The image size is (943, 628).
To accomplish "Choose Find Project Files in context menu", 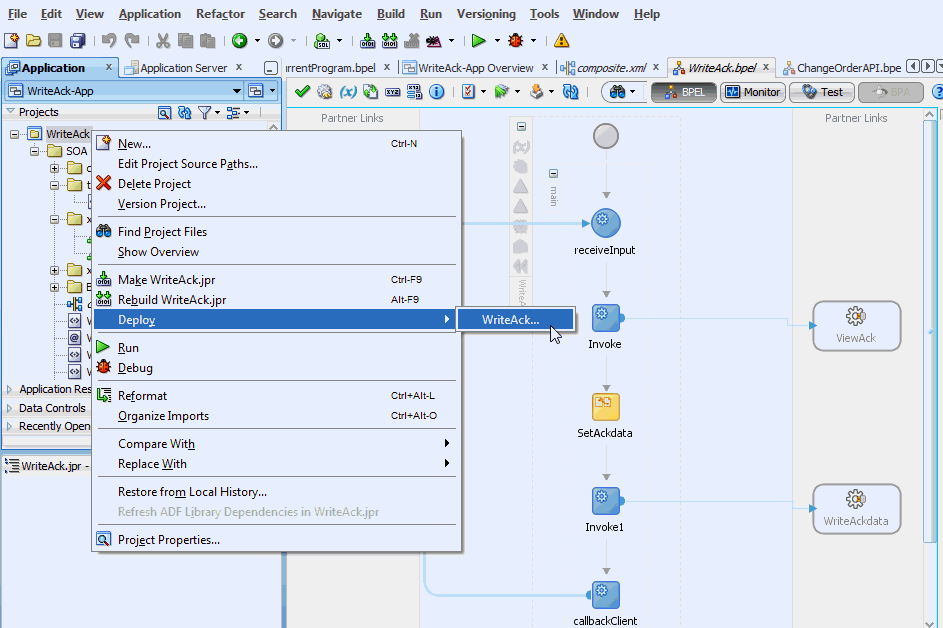I will point(277,232).
